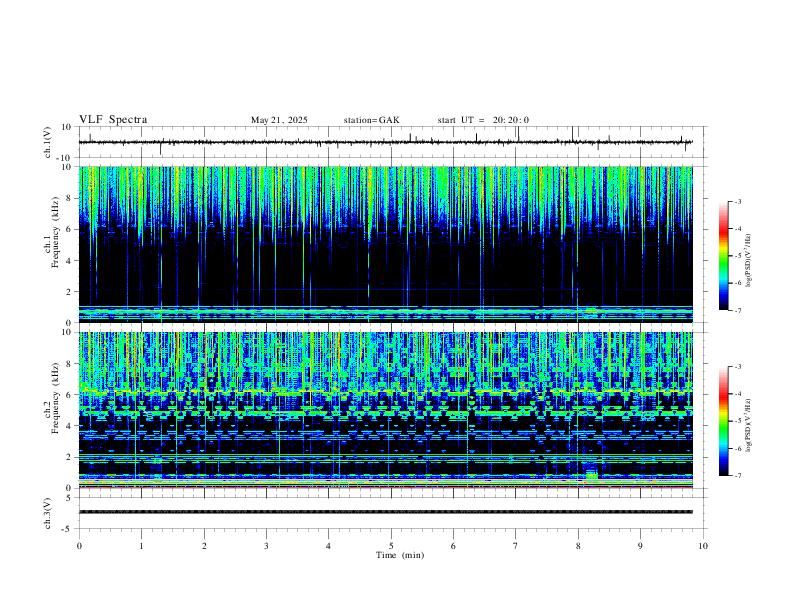The image size is (792, 612).
Task: Click the "10" tick label on time axis
Action: coord(703,546)
